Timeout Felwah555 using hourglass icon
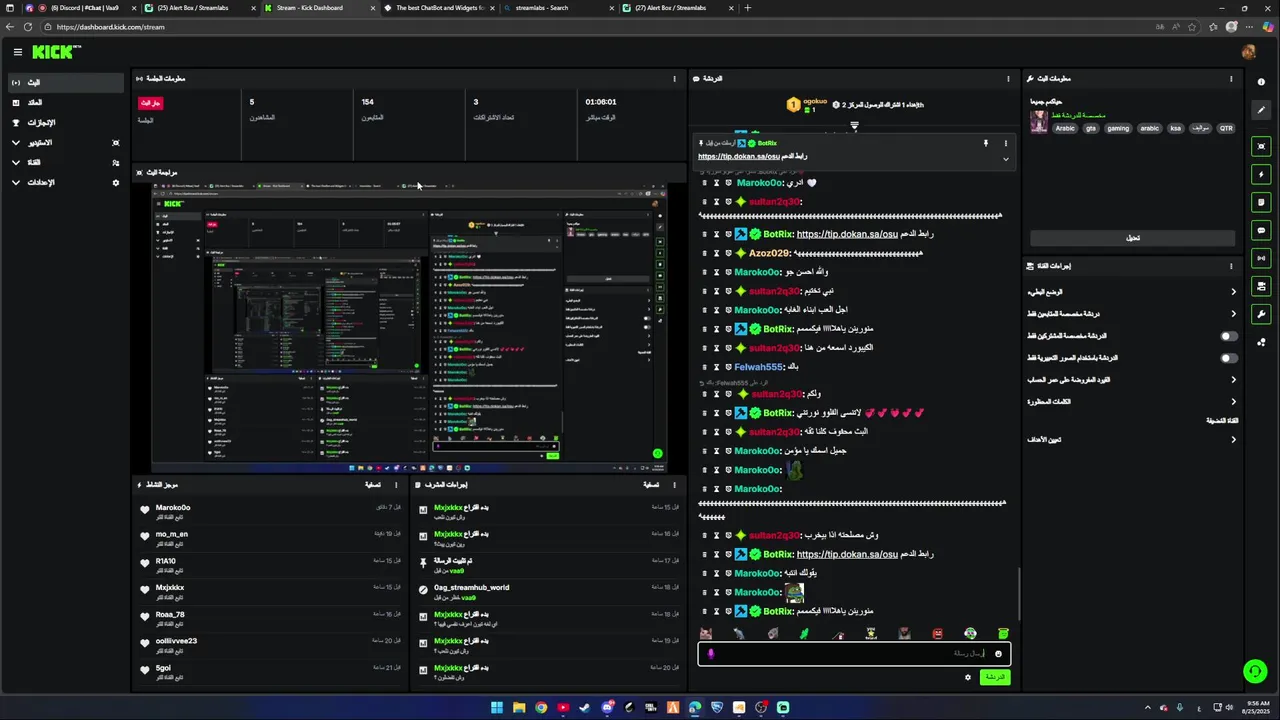This screenshot has width=1280, height=720. pyautogui.click(x=716, y=367)
